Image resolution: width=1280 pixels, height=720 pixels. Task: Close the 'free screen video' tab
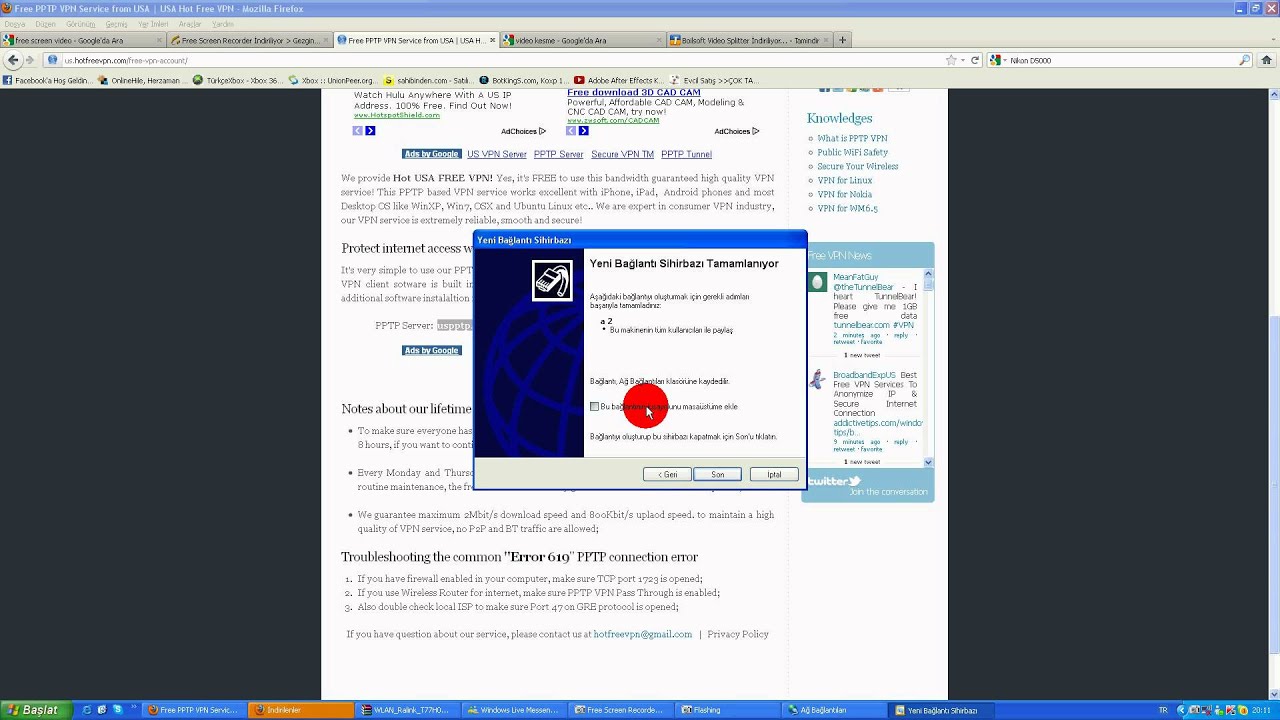coord(159,41)
